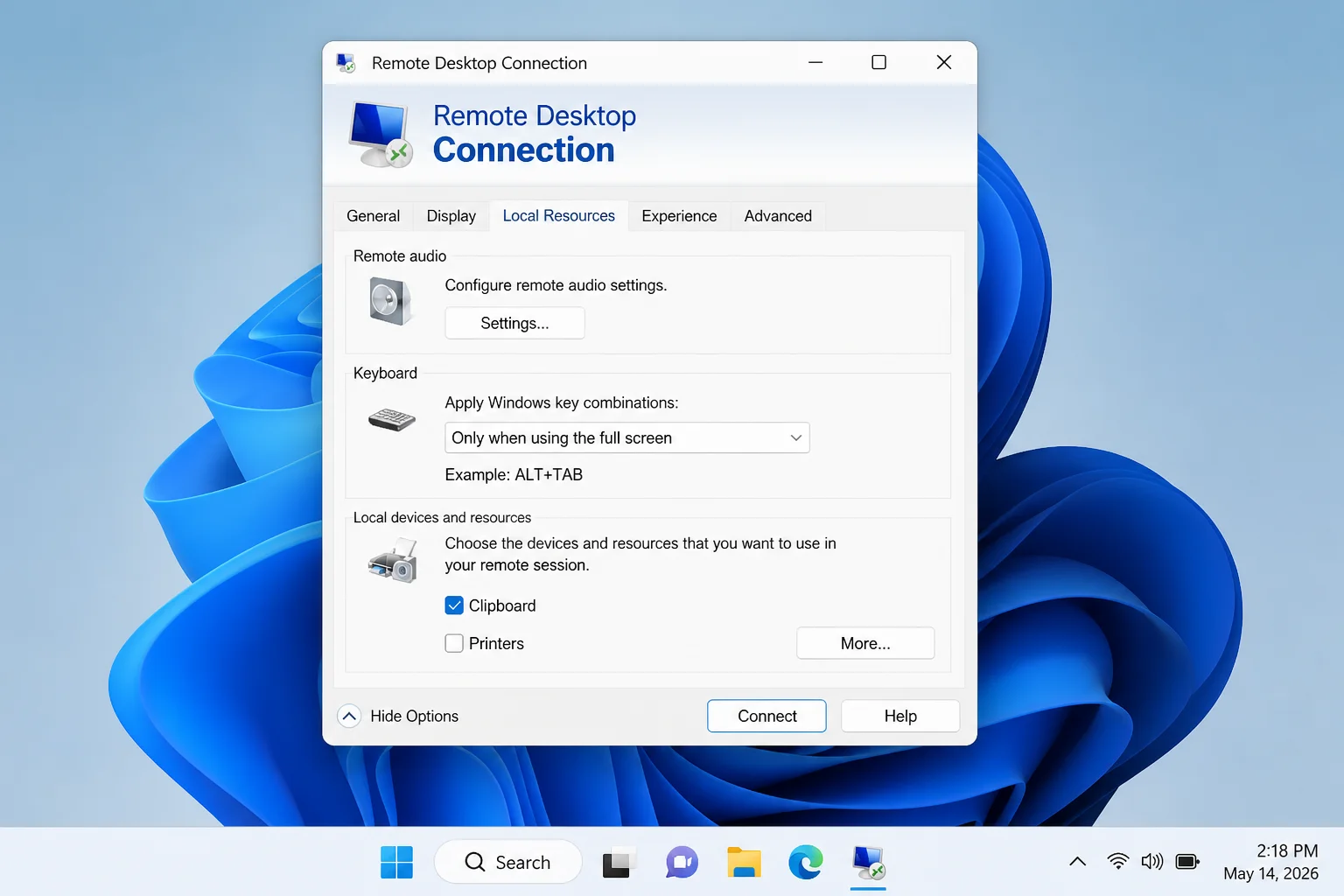Screen dimensions: 1344x896
Task: Open Help for Remote Desktop
Action: pos(900,716)
